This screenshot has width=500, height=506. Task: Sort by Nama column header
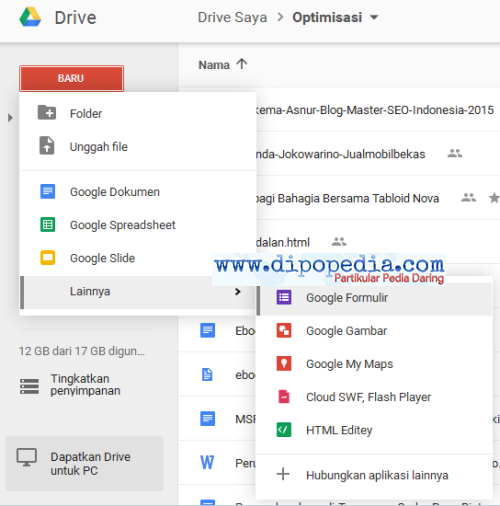pos(214,65)
